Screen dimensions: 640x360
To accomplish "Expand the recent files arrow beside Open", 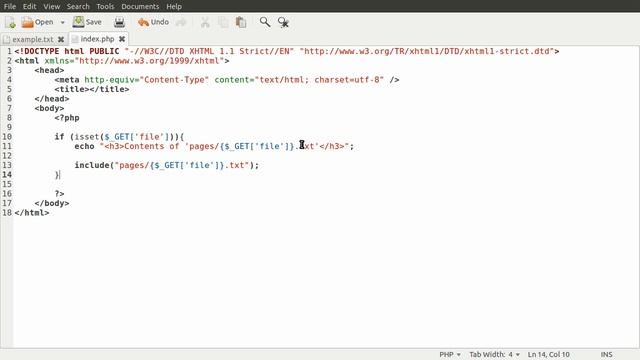I will click(x=62, y=22).
